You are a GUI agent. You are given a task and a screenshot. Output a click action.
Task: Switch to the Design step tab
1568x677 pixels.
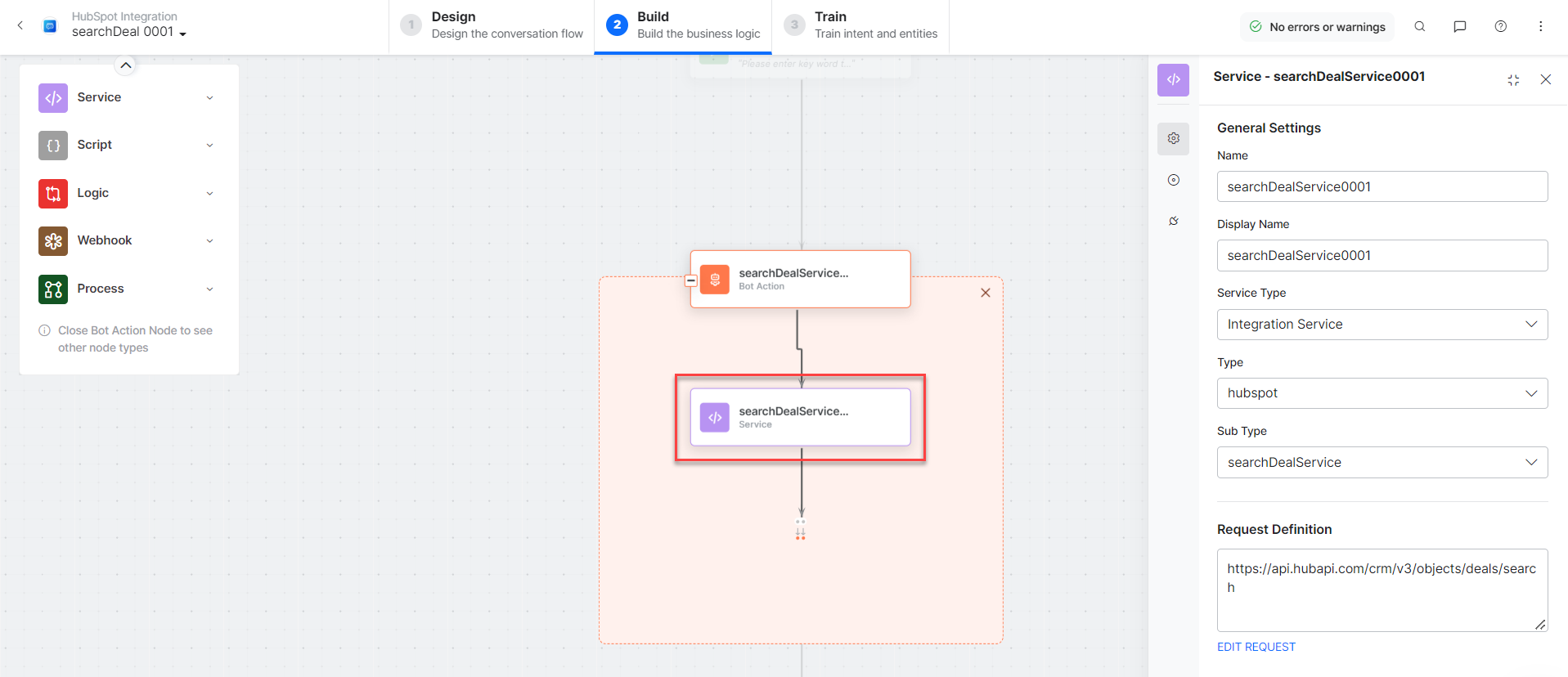[492, 25]
